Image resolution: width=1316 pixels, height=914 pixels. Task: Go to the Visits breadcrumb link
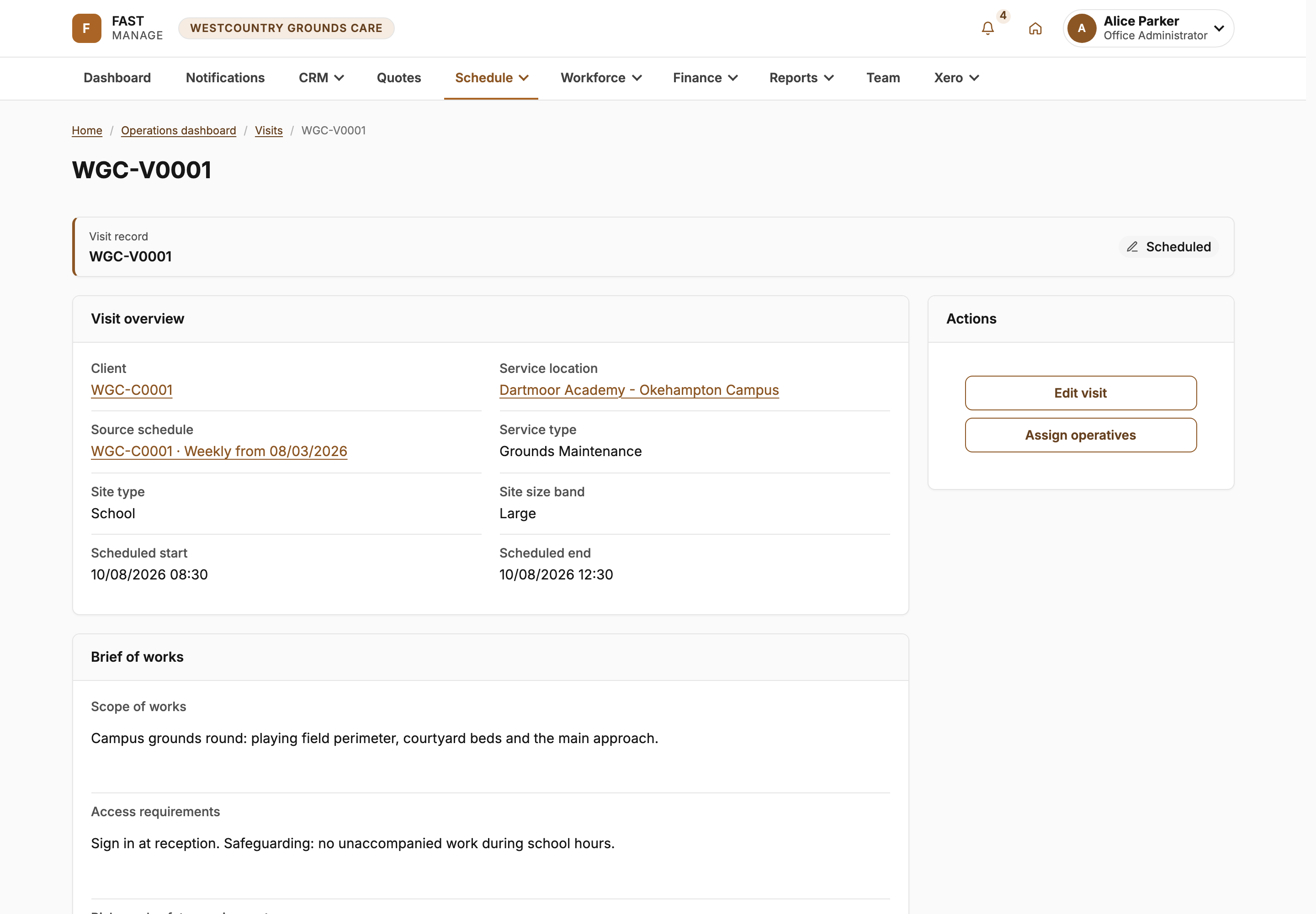click(269, 131)
